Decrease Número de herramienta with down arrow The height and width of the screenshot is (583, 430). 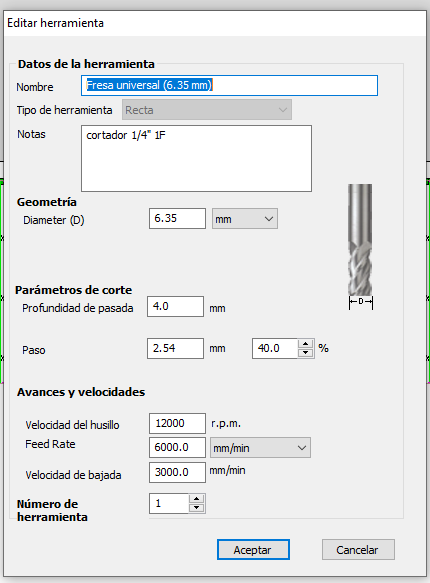pyautogui.click(x=197, y=508)
